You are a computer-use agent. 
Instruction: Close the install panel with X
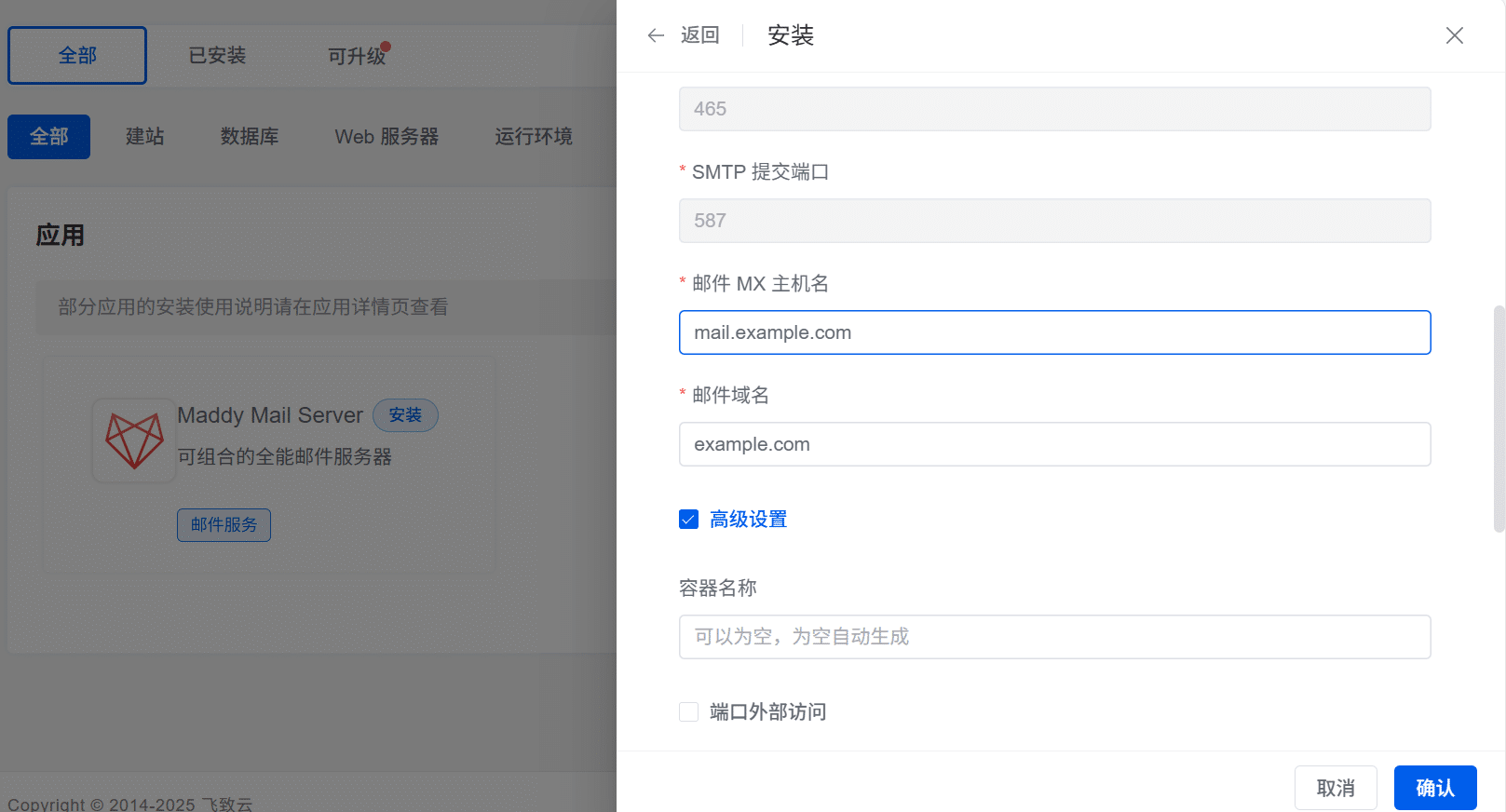[1454, 35]
